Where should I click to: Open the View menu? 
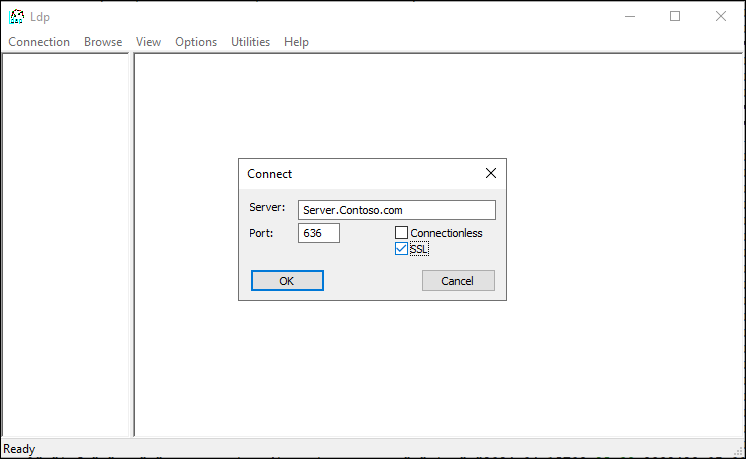(148, 42)
